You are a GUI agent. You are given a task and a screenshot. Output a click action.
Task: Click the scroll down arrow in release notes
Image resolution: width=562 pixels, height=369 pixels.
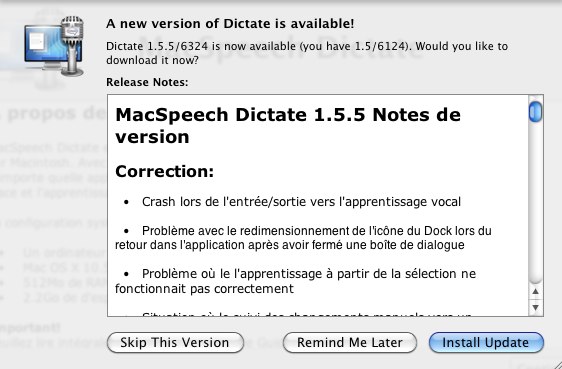tap(535, 307)
